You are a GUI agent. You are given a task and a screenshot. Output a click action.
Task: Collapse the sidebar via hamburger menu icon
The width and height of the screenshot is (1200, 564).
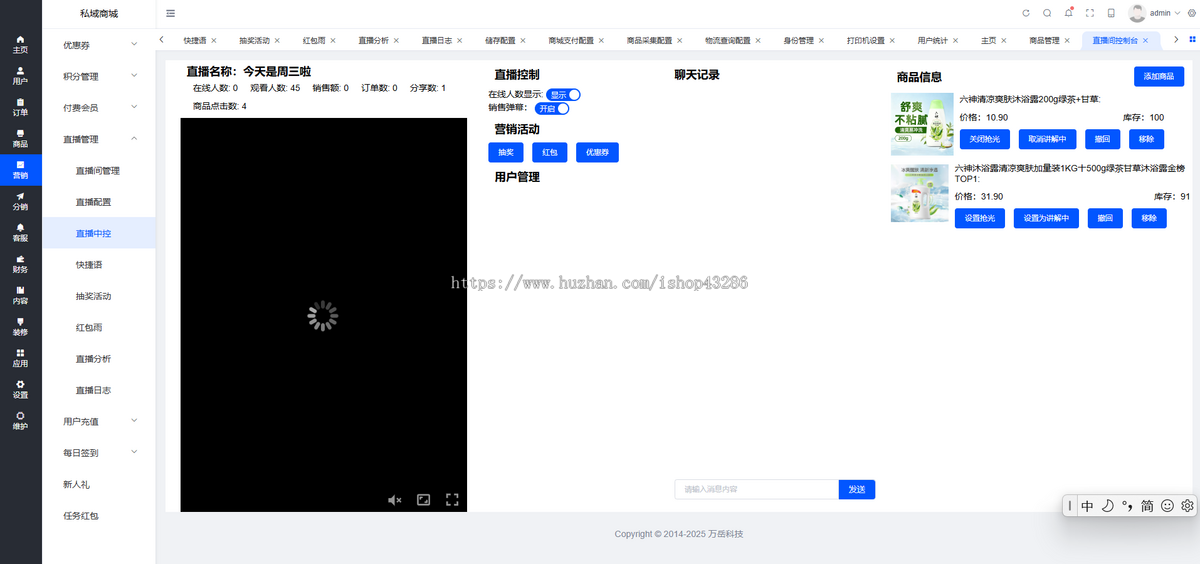pyautogui.click(x=170, y=13)
